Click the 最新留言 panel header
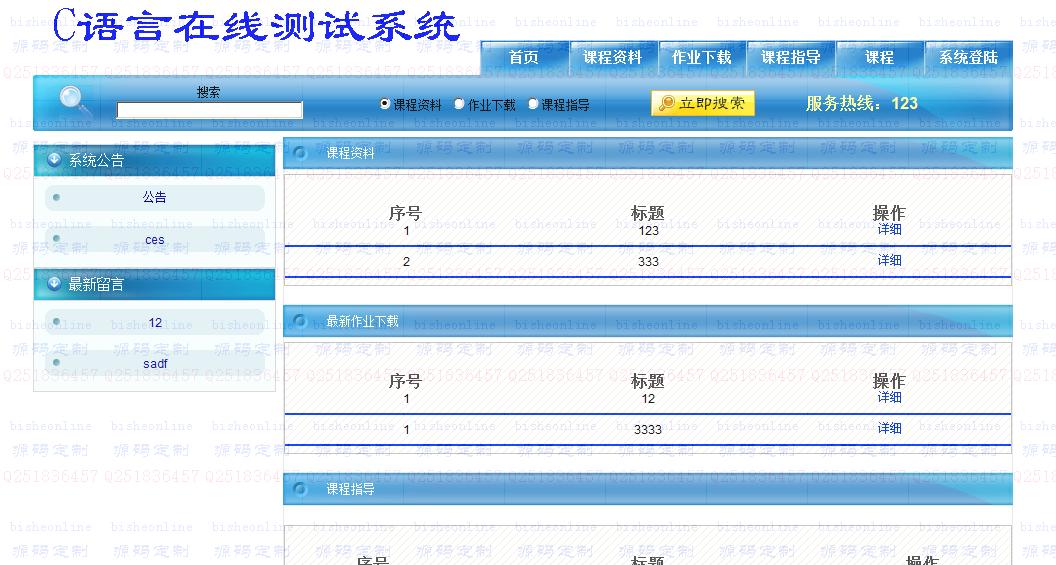1056x565 pixels. [154, 284]
